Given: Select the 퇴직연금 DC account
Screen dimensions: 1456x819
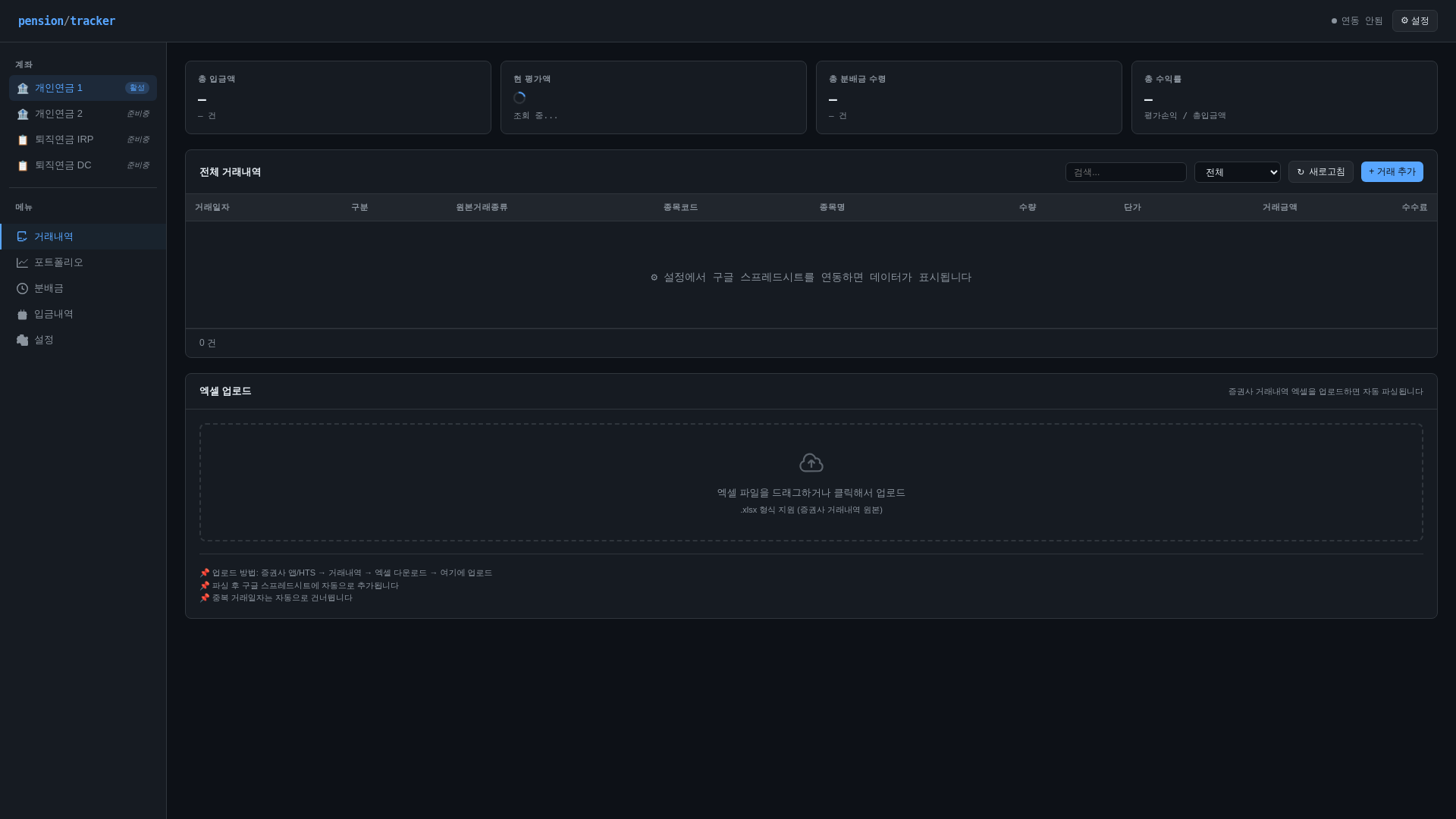Looking at the screenshot, I should (83, 165).
